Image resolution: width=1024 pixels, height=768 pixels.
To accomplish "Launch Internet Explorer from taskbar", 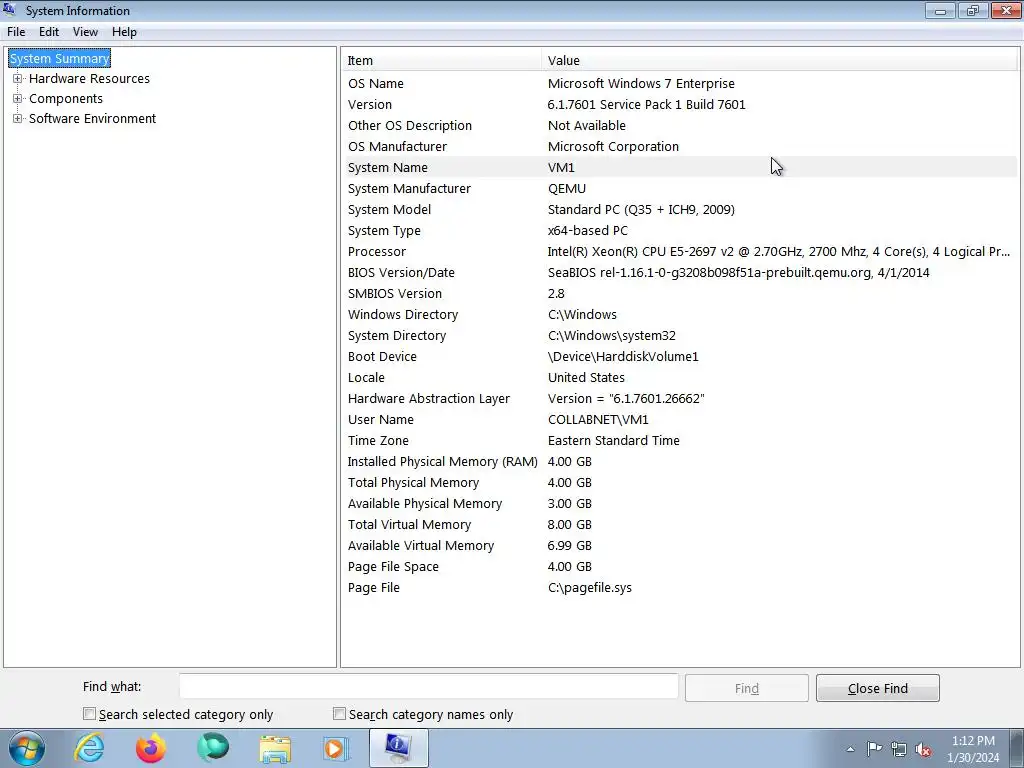I will [89, 748].
